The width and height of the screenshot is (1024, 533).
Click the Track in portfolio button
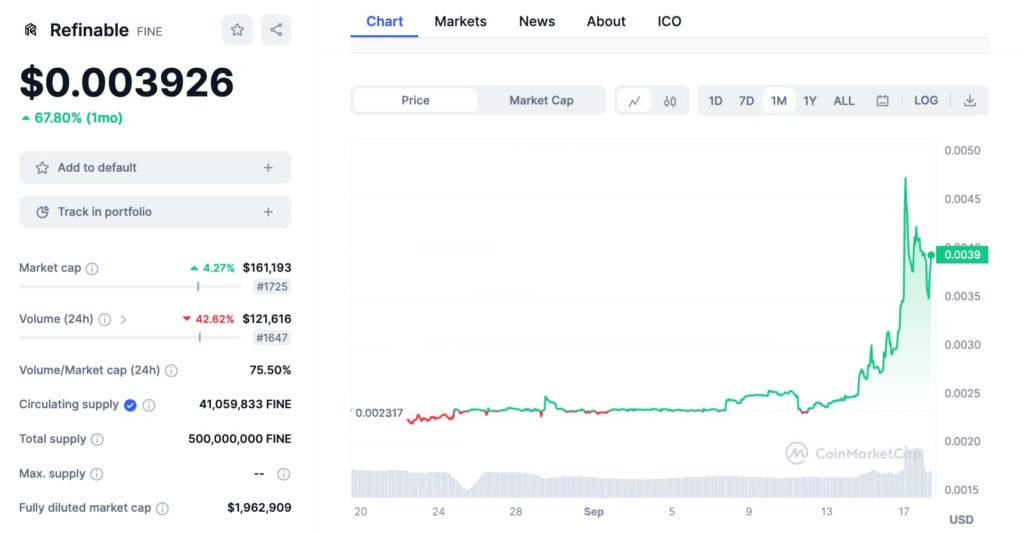coord(155,212)
